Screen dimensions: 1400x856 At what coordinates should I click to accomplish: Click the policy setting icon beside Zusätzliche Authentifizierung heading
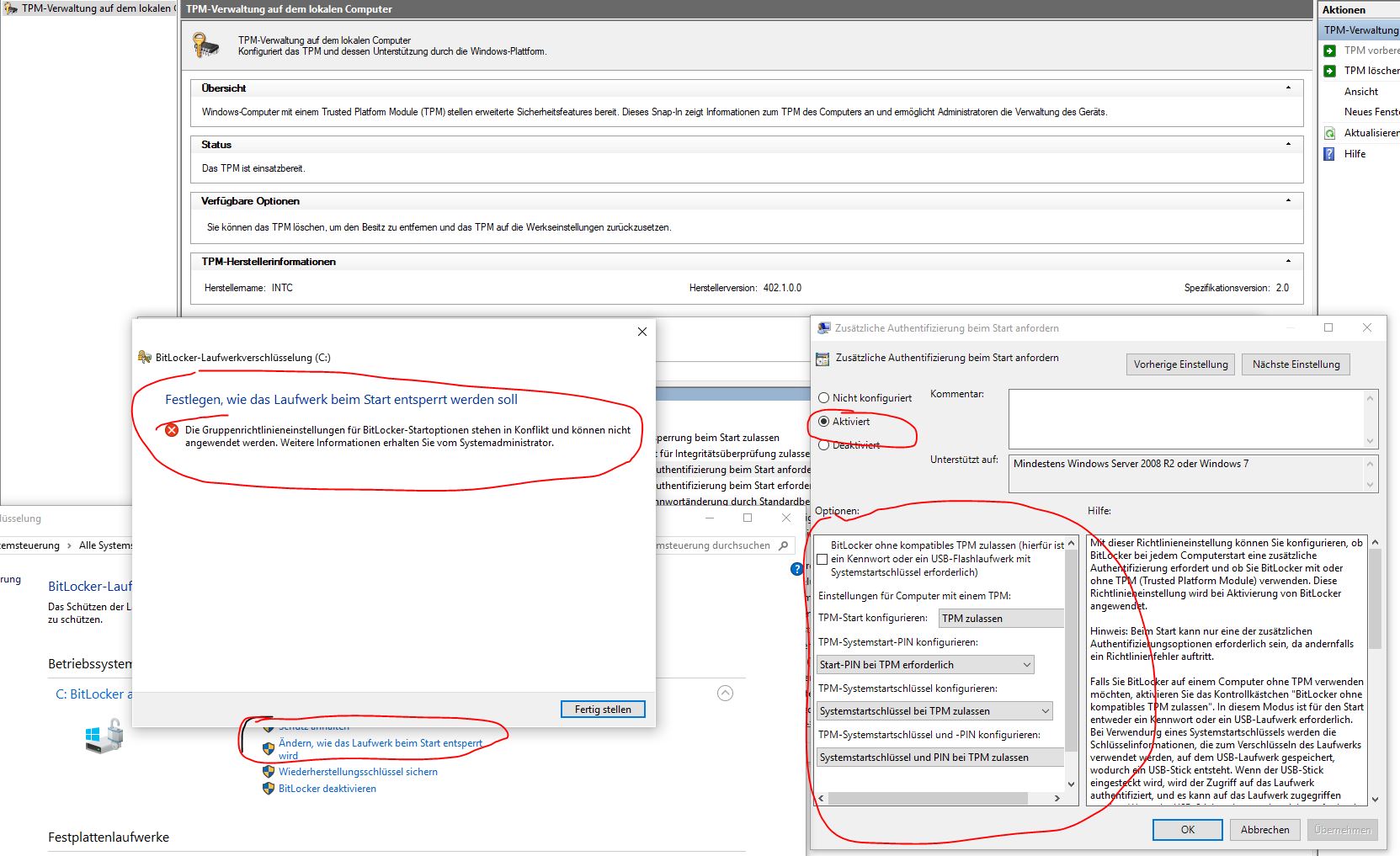click(x=822, y=359)
